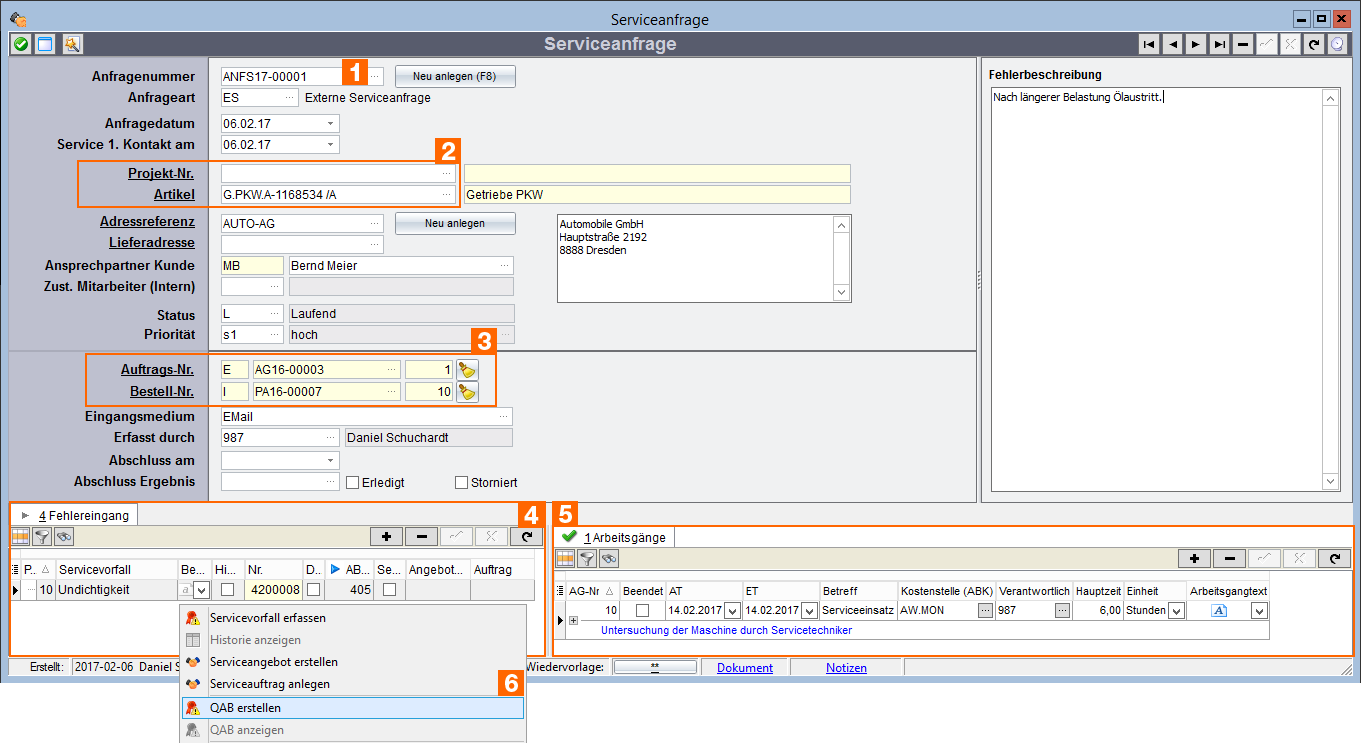Select Serviceangebot erstellen from the context menu
This screenshot has height=743, width=1364.
[353, 662]
